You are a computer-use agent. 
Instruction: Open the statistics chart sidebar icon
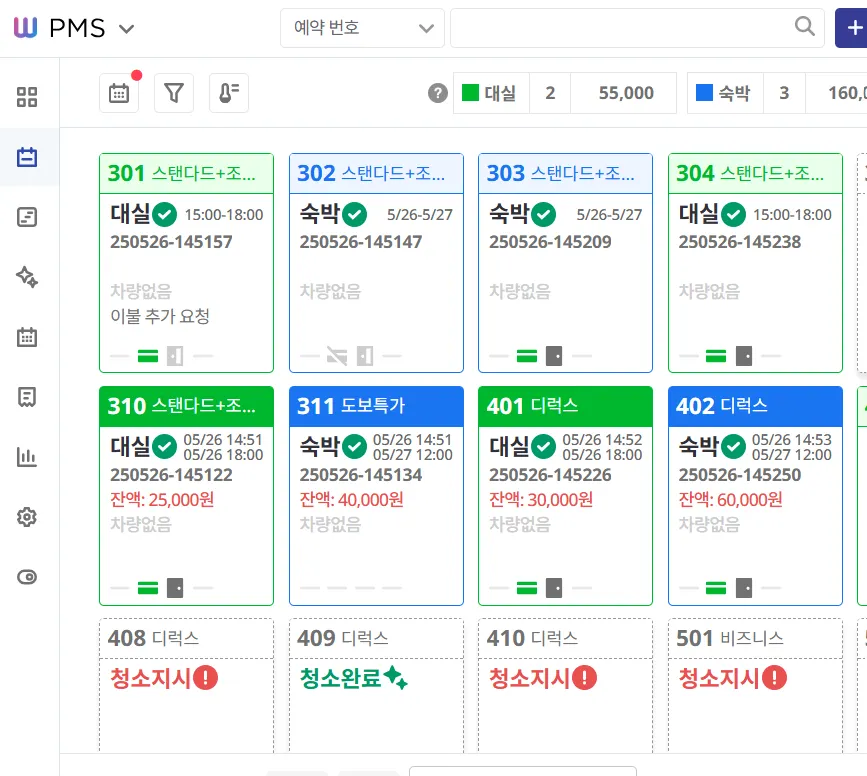(27, 457)
